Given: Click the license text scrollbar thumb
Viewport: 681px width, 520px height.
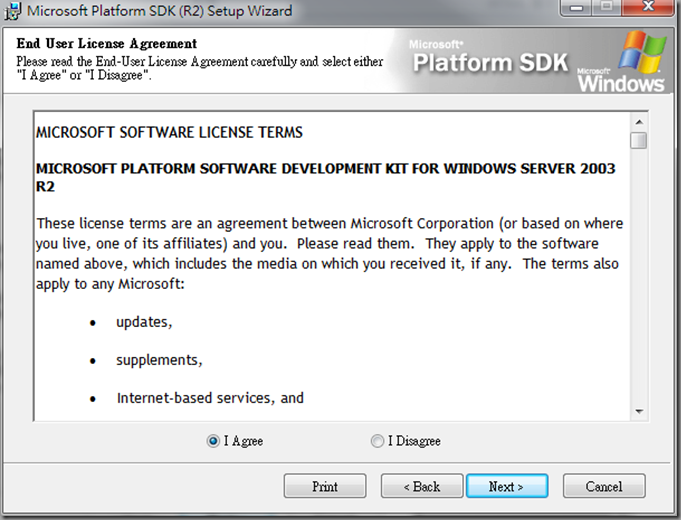Looking at the screenshot, I should (639, 140).
